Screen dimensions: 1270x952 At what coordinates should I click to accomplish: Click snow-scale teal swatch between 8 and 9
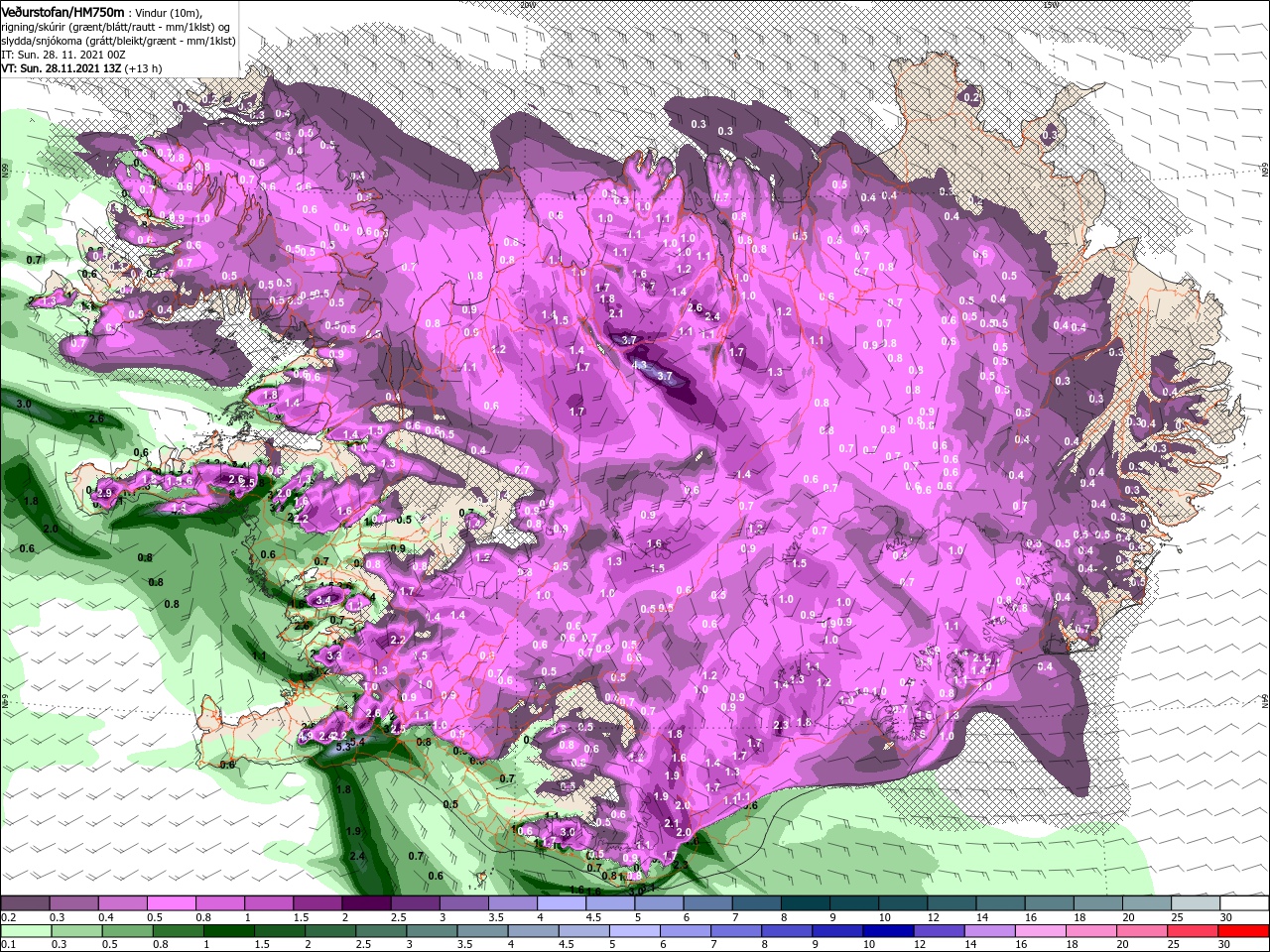click(806, 903)
